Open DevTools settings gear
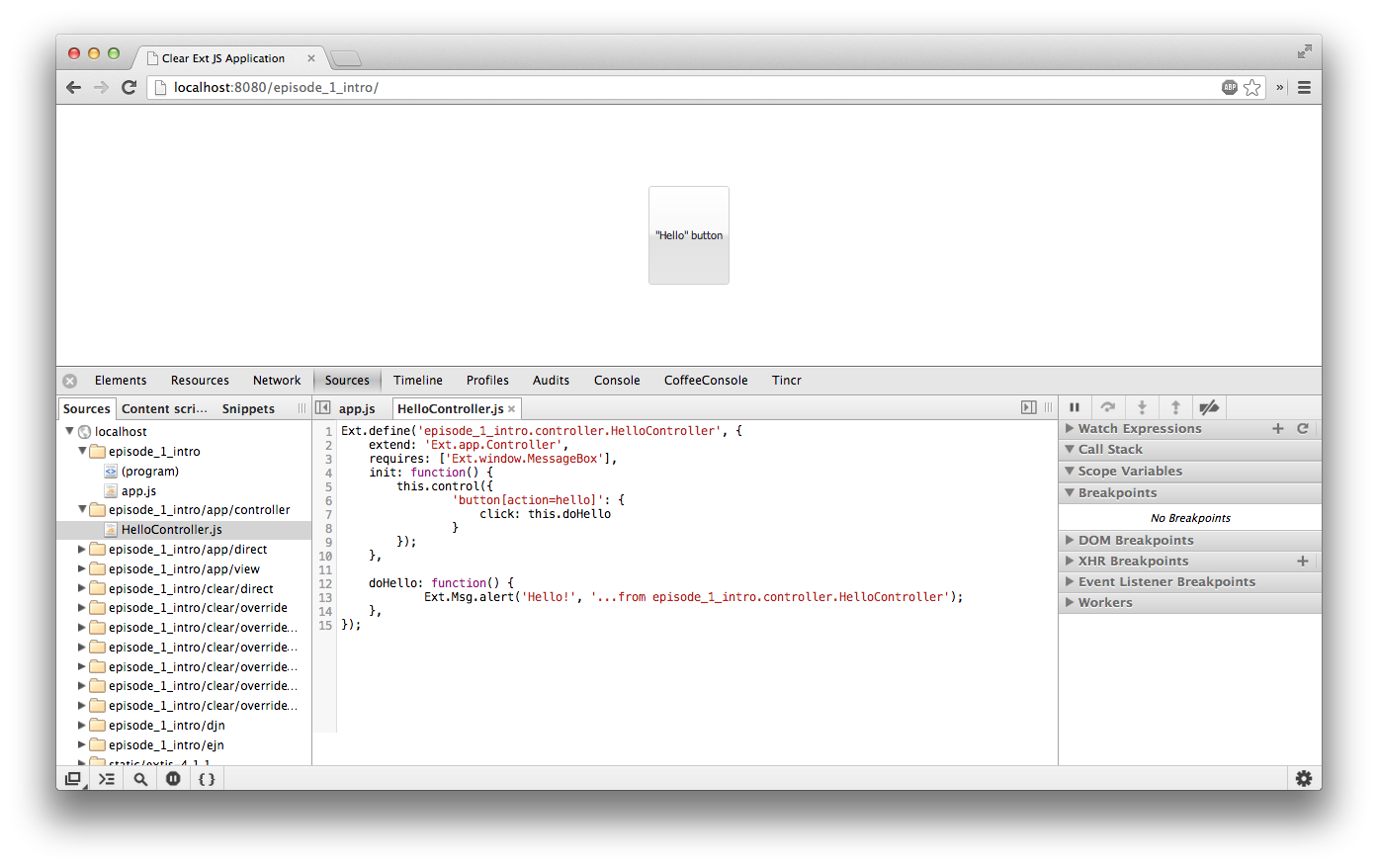The height and width of the screenshot is (868, 1378). click(x=1303, y=779)
